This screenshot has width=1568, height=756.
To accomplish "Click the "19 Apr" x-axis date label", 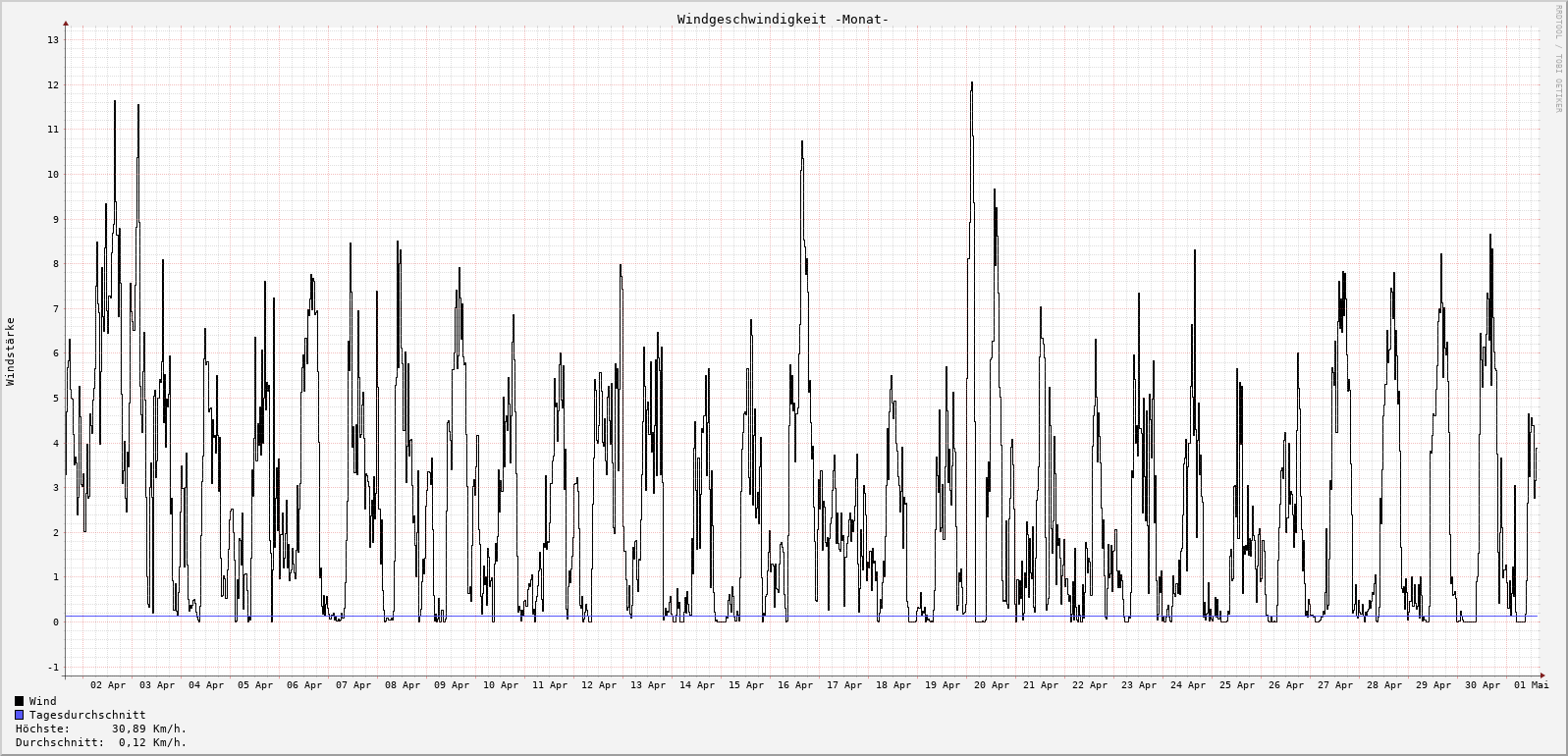I will 943,685.
